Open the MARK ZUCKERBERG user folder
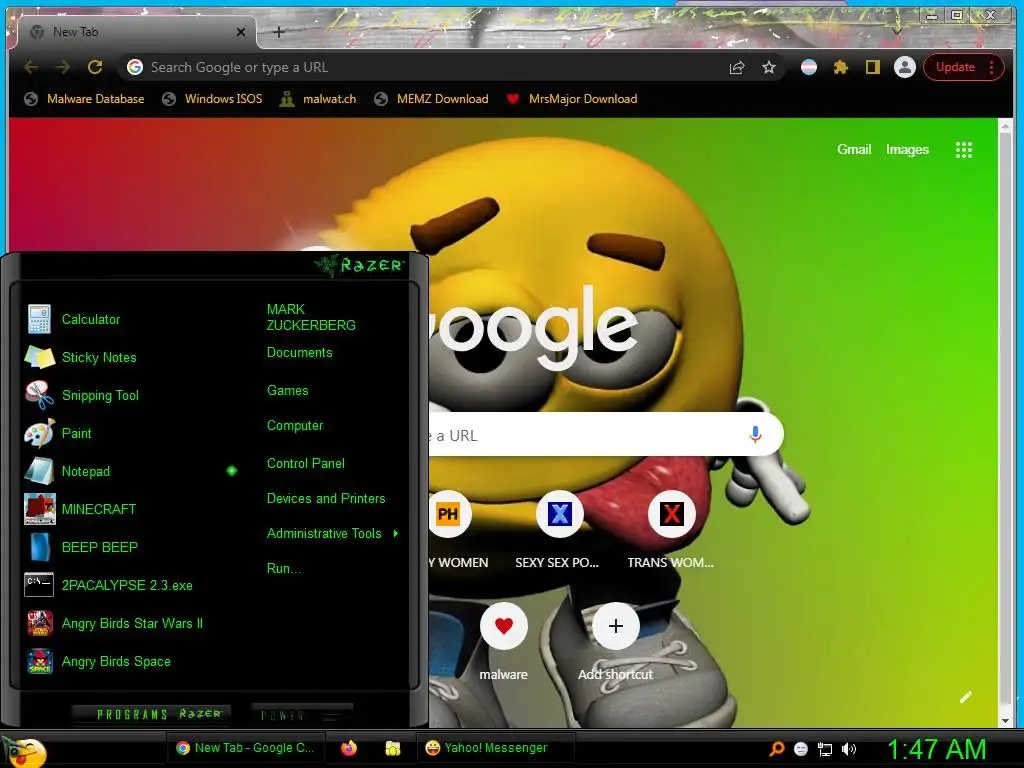The height and width of the screenshot is (768, 1024). (x=311, y=317)
